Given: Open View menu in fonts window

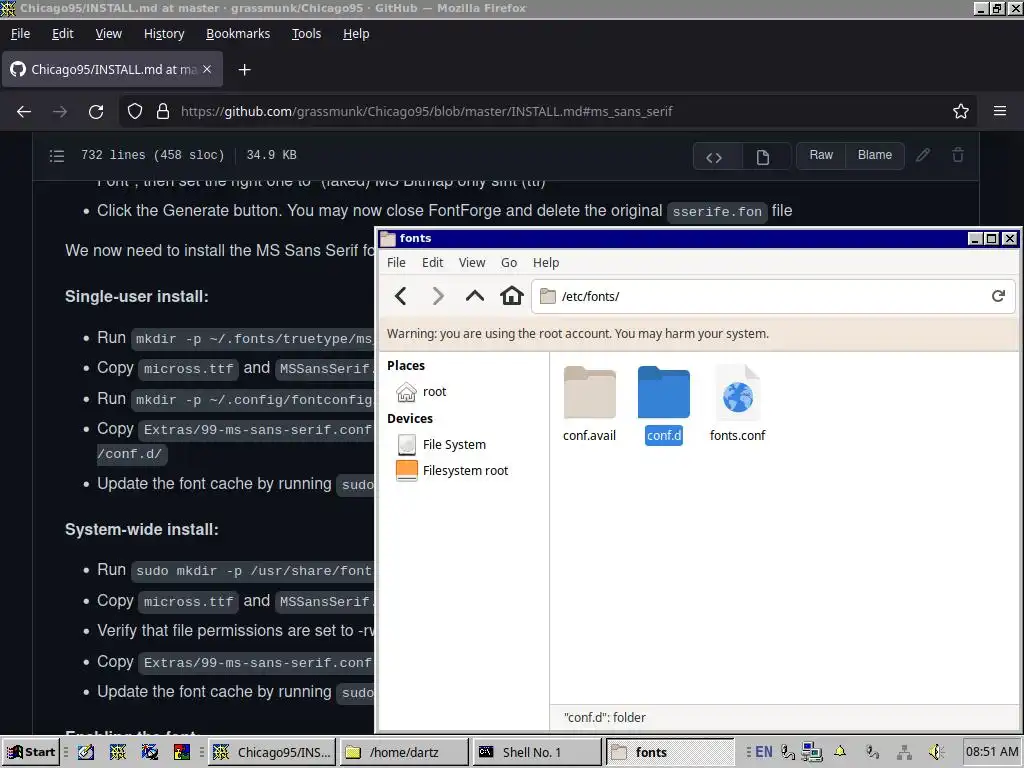Looking at the screenshot, I should (x=472, y=263).
